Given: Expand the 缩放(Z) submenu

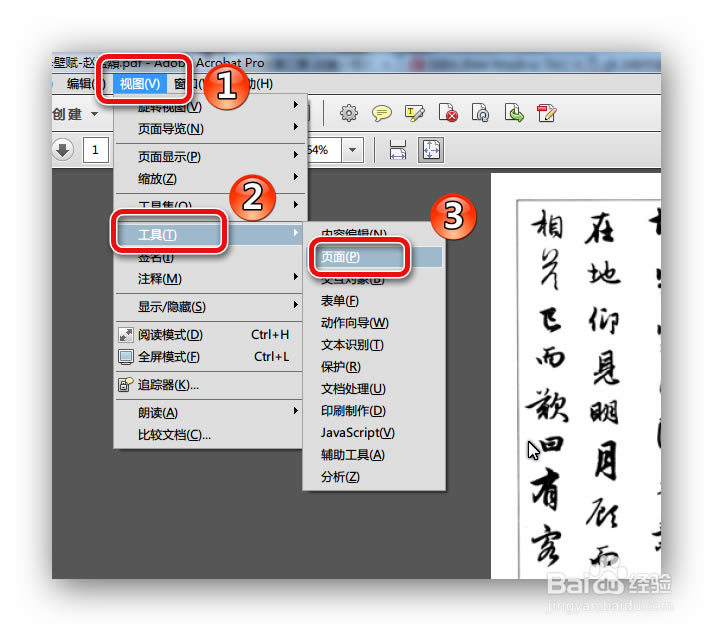Looking at the screenshot, I should 296,176.
